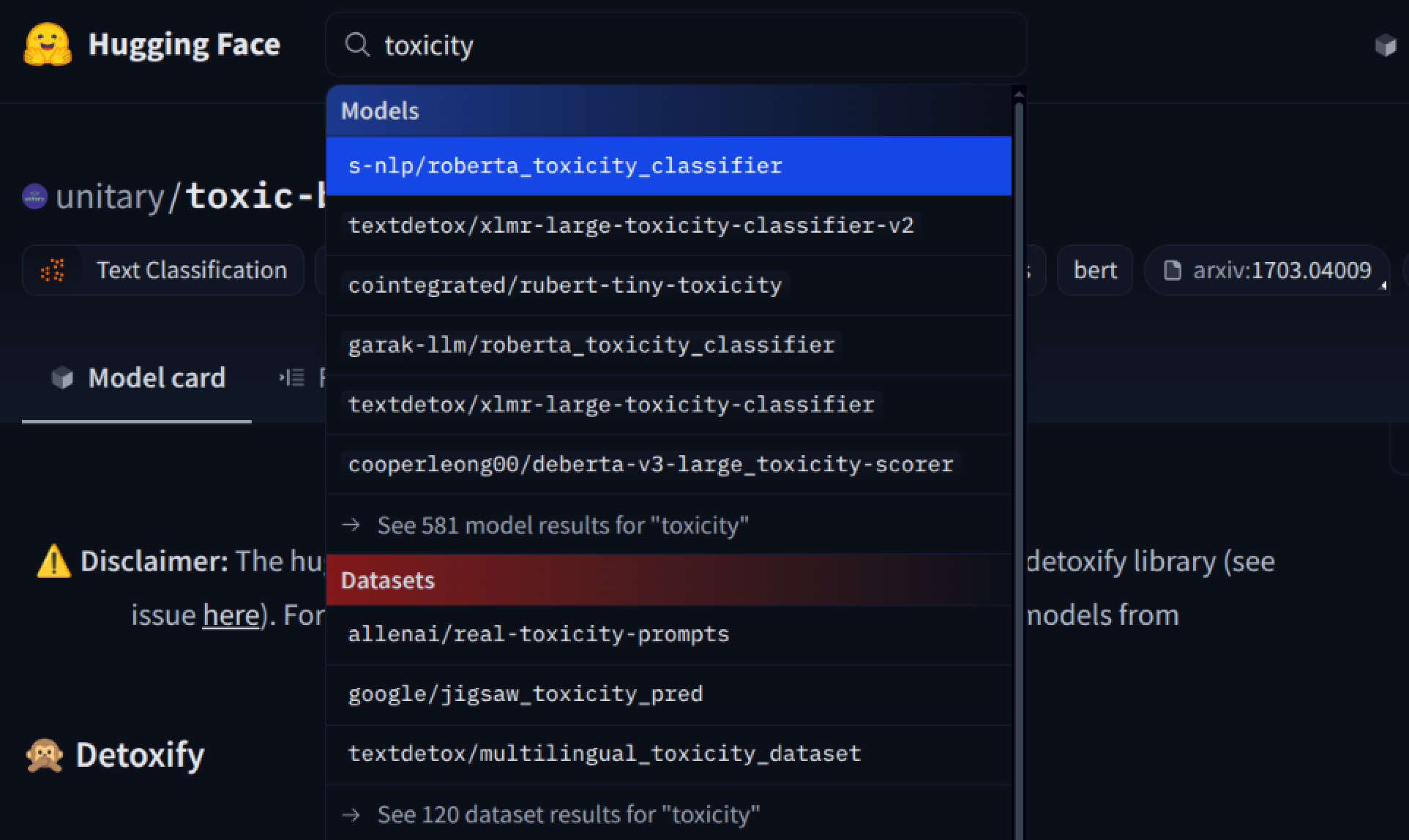The width and height of the screenshot is (1409, 840).
Task: Click the Disclaimer warning icon
Action: pyautogui.click(x=54, y=562)
